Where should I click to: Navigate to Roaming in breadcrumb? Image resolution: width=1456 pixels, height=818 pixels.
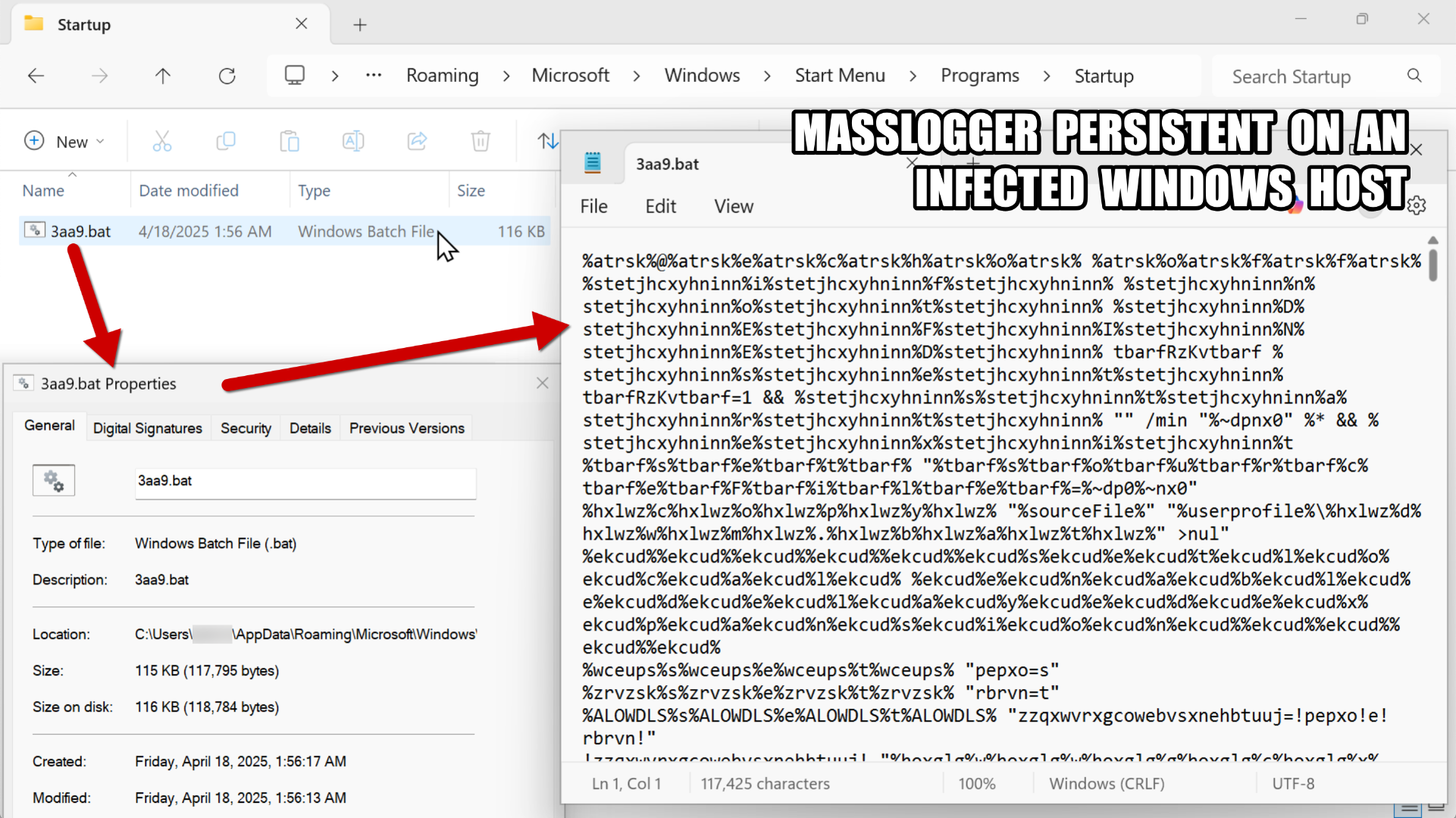pos(442,76)
